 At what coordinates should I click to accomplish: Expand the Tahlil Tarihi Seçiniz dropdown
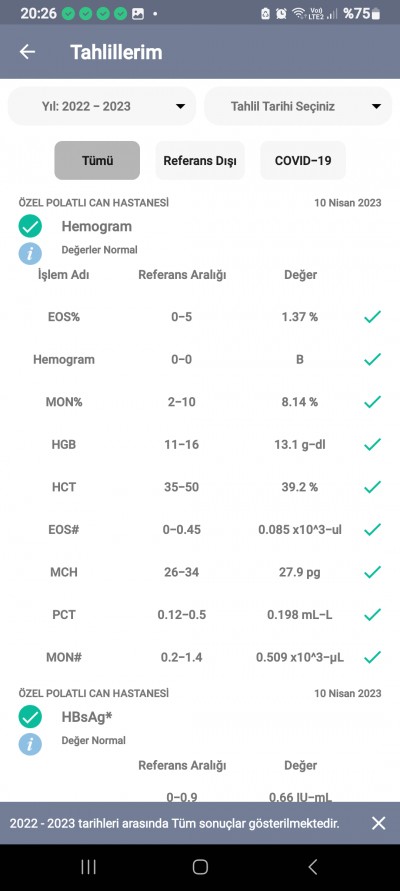298,106
